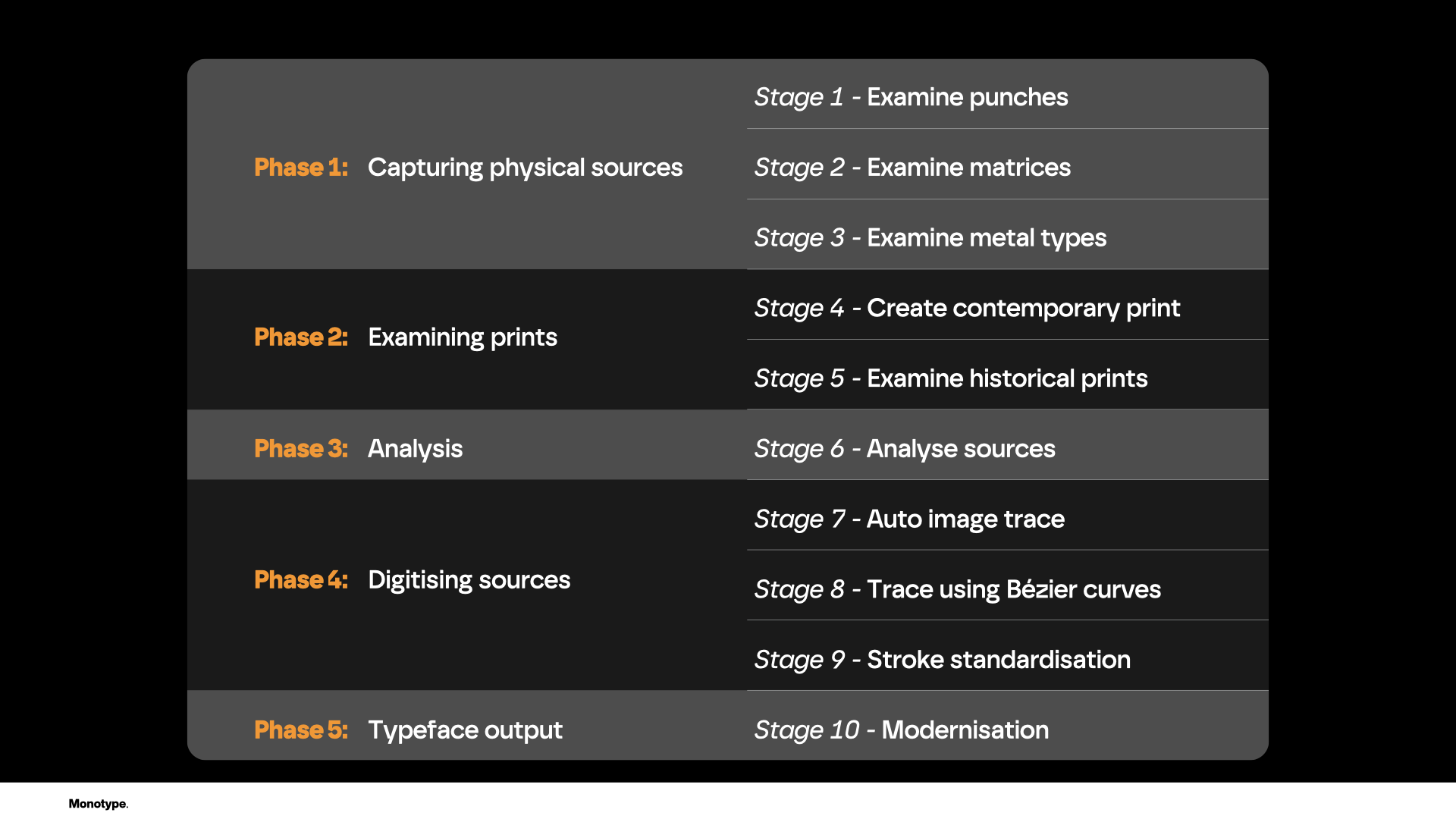1456x819 pixels.
Task: Click Digitising sources heading
Action: tap(469, 580)
